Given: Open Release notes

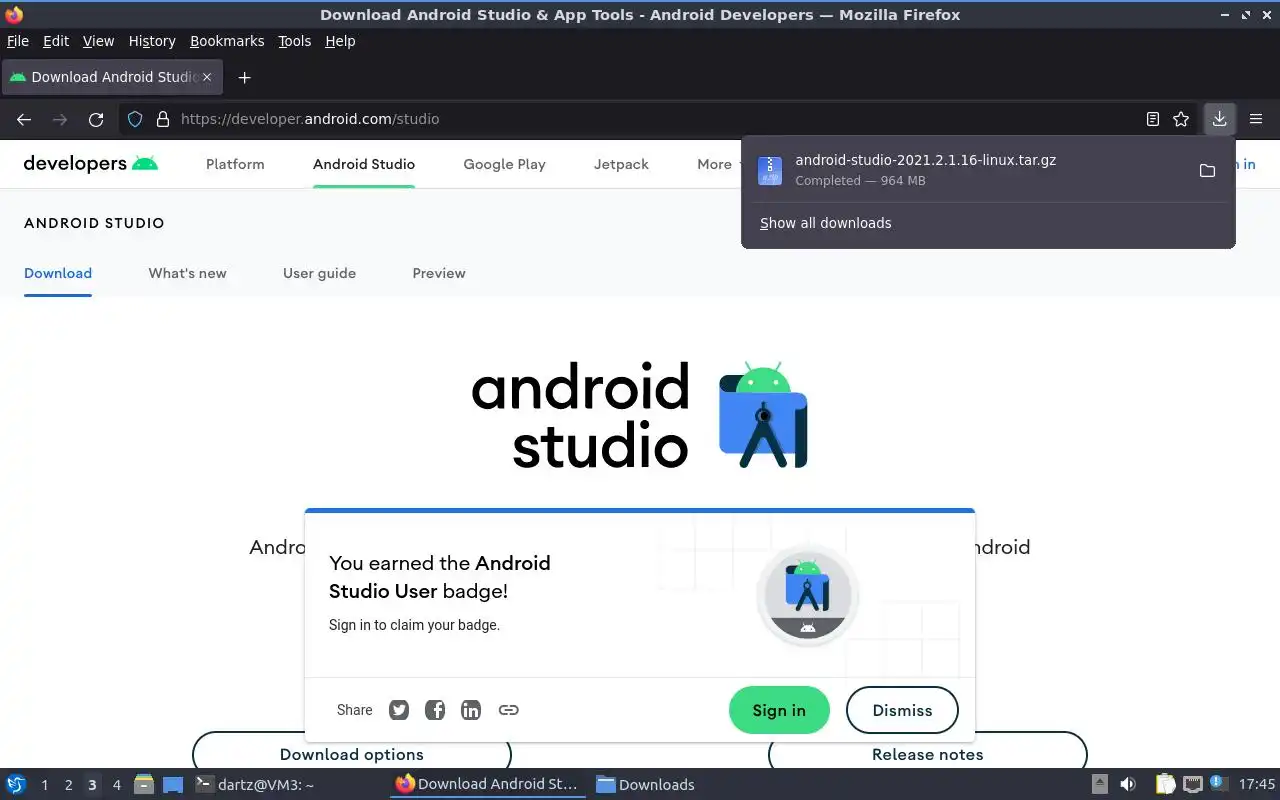Looking at the screenshot, I should coord(927,752).
